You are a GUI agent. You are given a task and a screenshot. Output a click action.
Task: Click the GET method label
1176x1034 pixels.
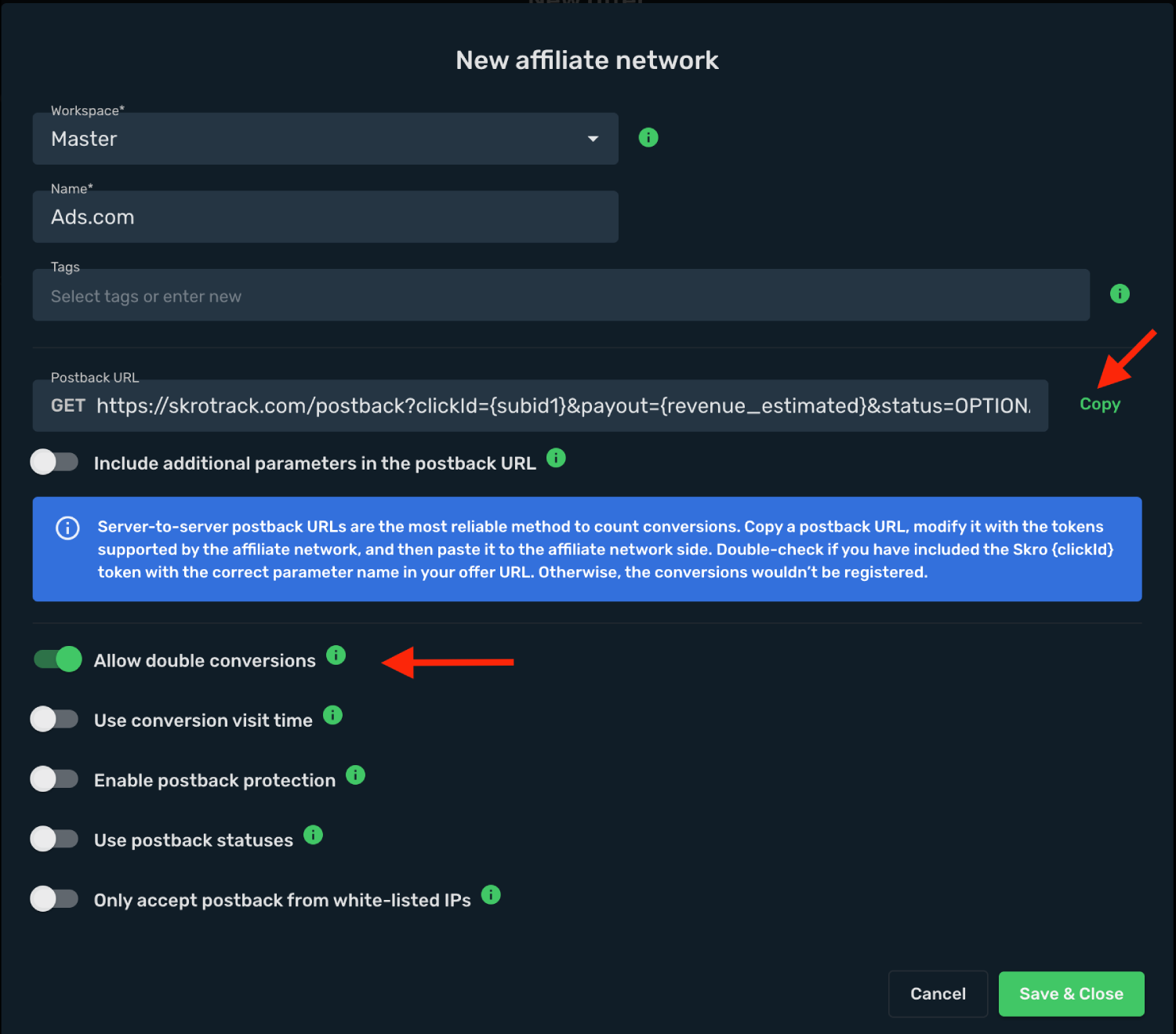(x=68, y=406)
